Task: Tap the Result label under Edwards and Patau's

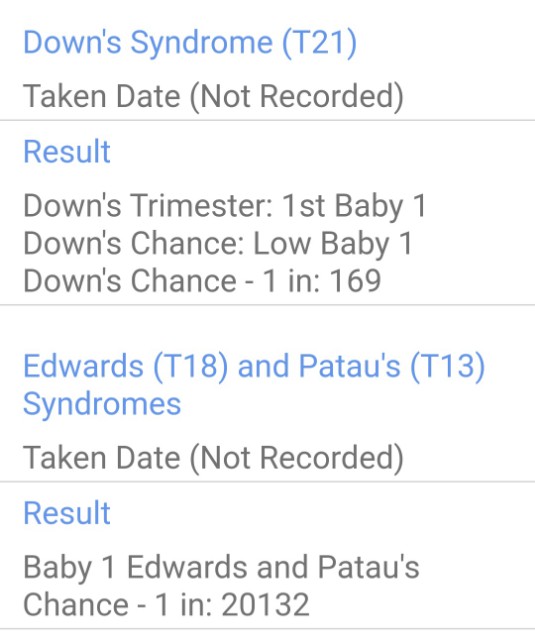Action: pos(67,513)
